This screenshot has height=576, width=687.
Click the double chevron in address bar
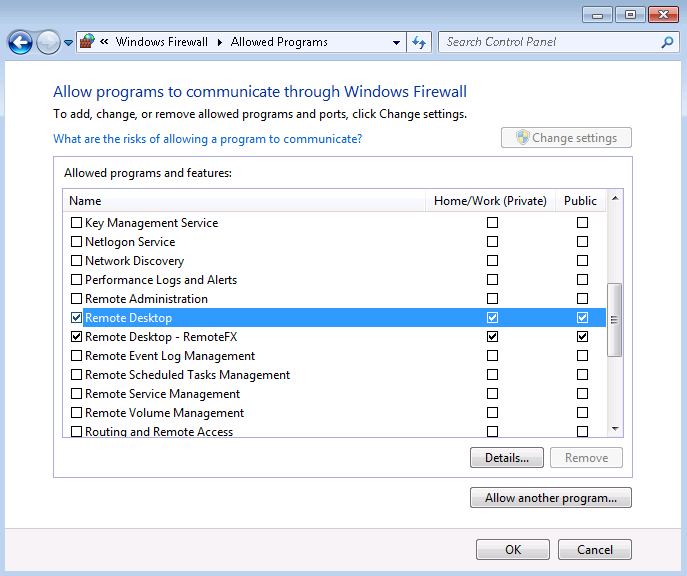point(104,42)
